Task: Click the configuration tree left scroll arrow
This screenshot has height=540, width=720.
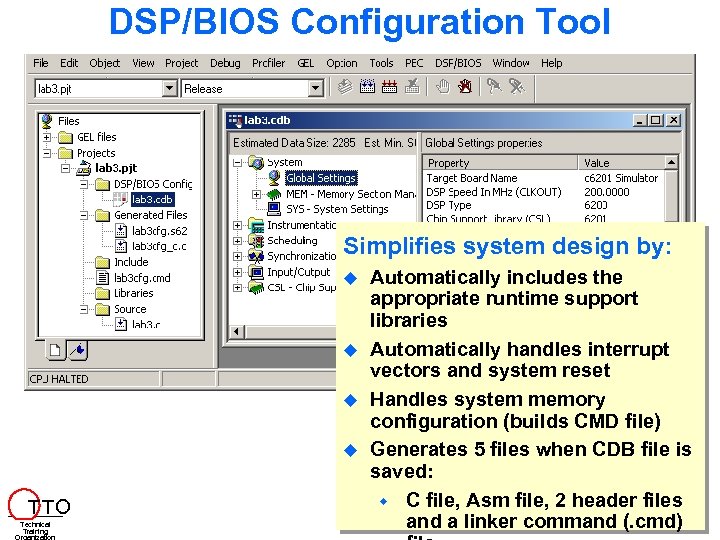Action: click(236, 331)
